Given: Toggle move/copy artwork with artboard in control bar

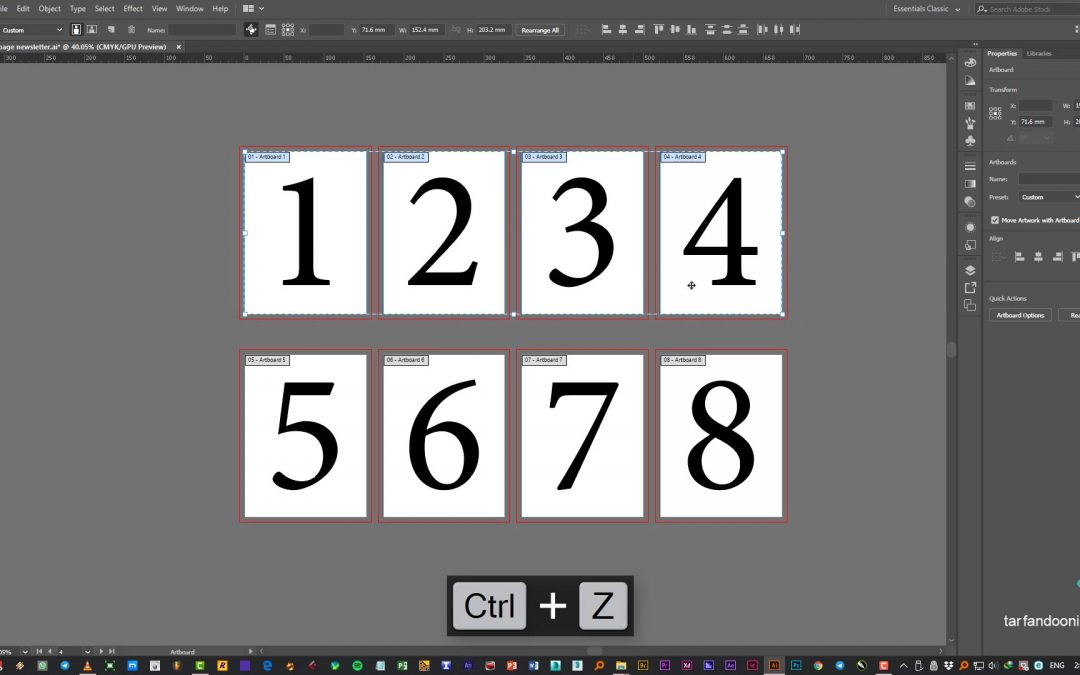Looking at the screenshot, I should click(250, 30).
